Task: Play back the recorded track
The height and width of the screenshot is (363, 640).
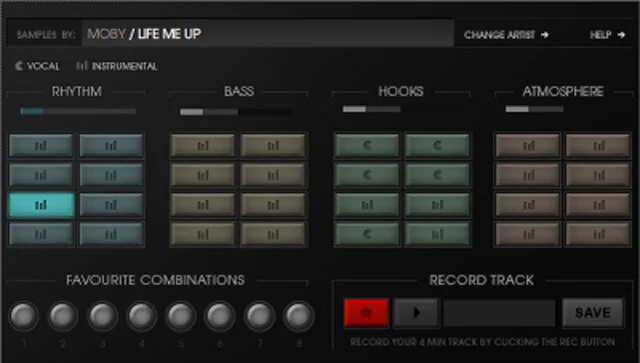Action: point(416,313)
